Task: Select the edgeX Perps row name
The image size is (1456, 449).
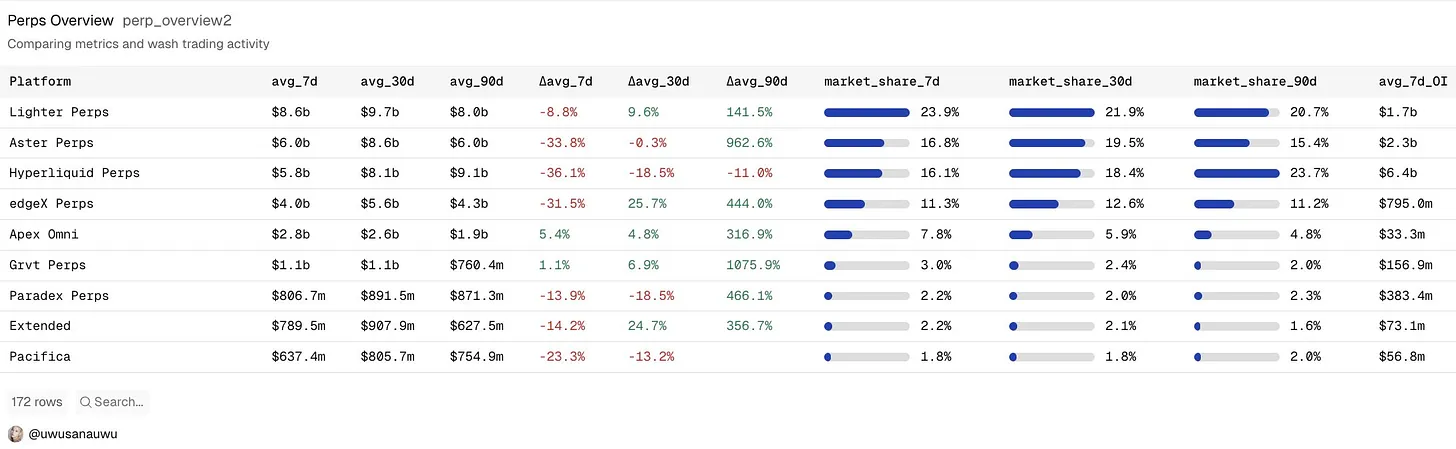Action: coord(51,204)
